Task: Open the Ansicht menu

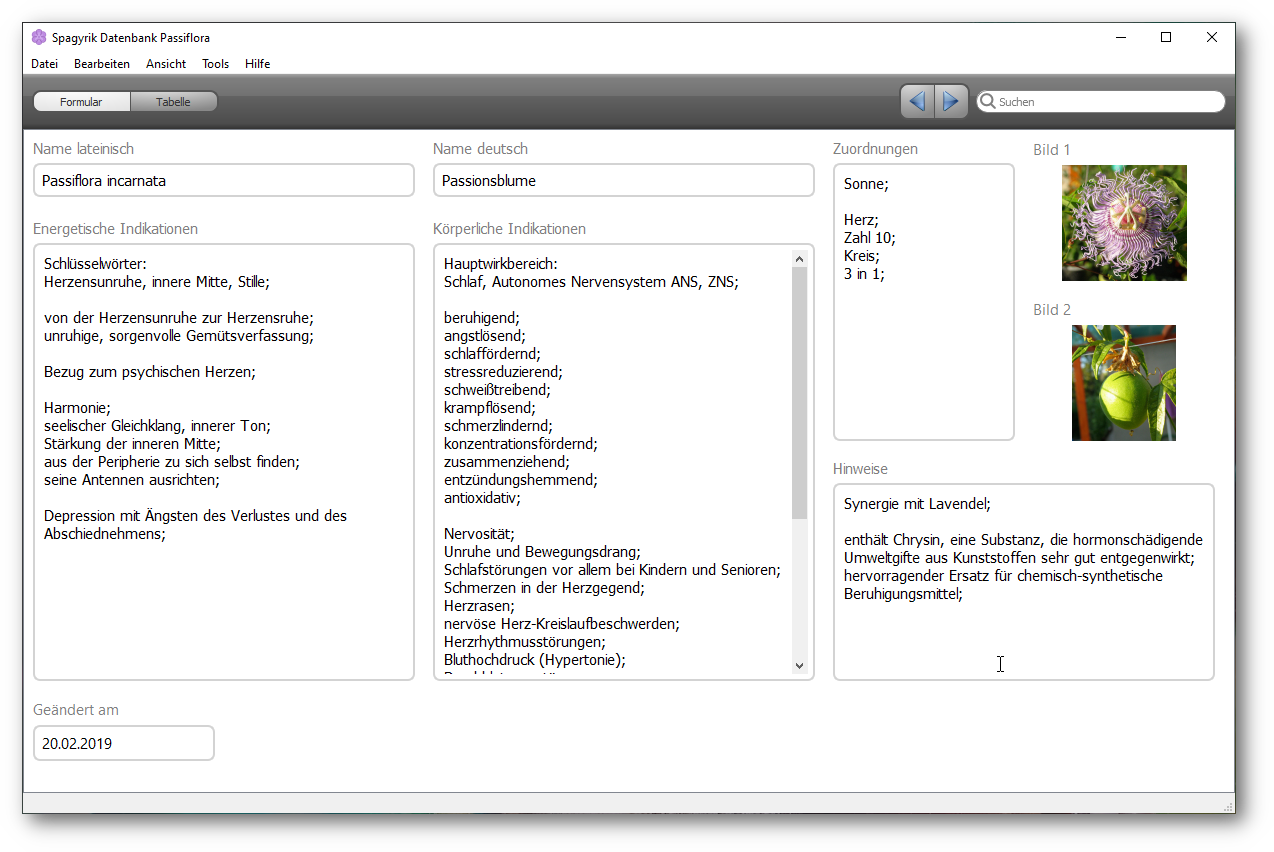Action: pyautogui.click(x=166, y=64)
